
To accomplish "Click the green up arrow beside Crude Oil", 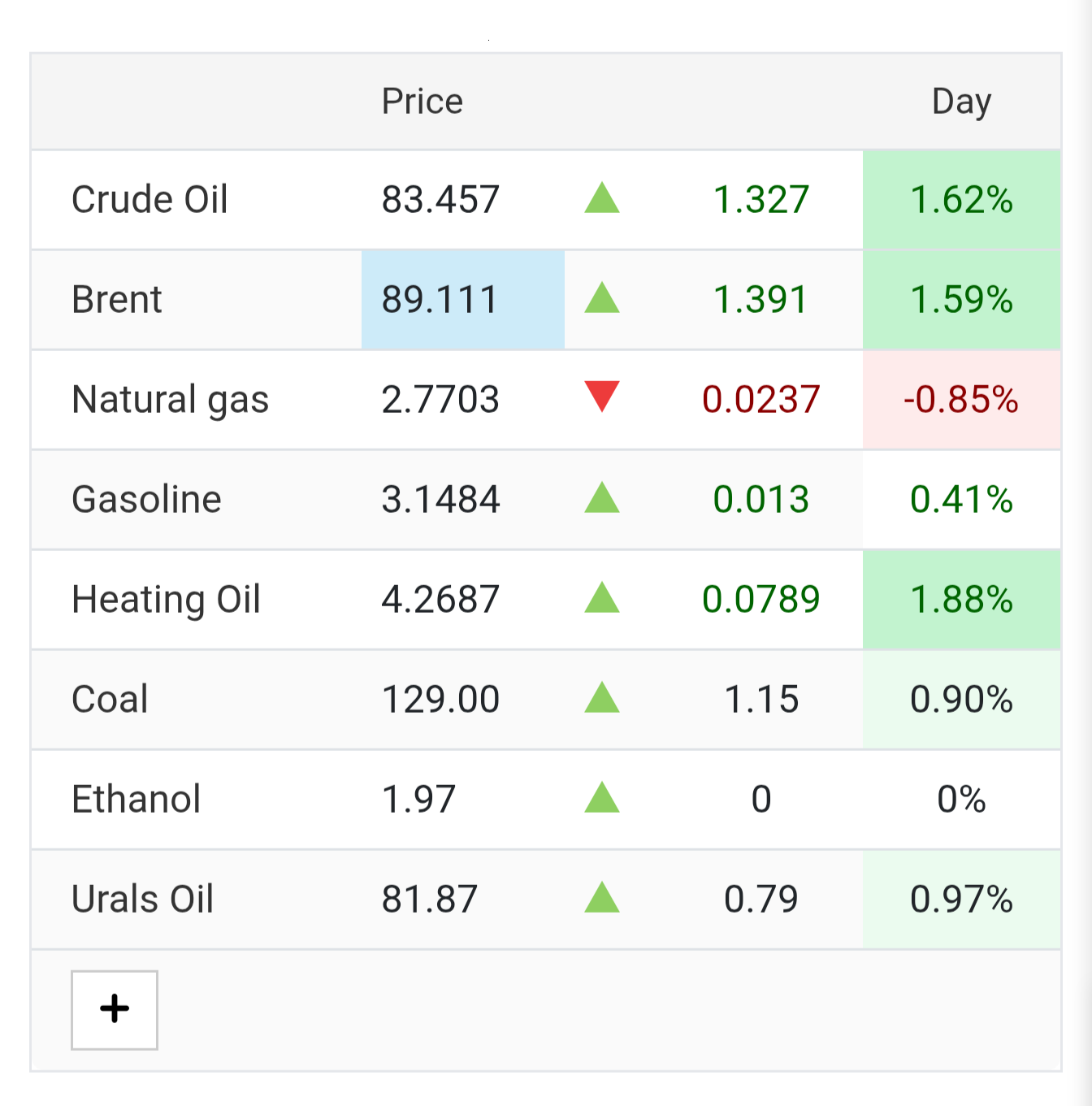I will point(602,198).
